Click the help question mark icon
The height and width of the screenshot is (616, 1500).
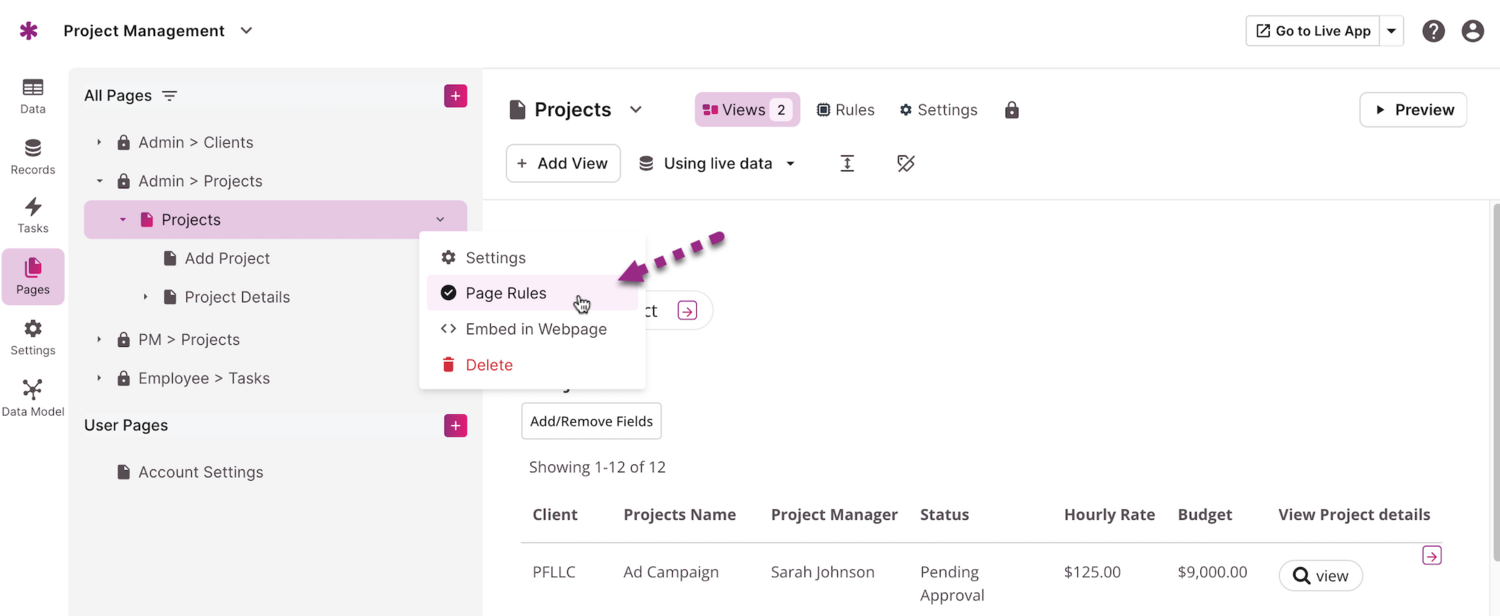(1433, 31)
